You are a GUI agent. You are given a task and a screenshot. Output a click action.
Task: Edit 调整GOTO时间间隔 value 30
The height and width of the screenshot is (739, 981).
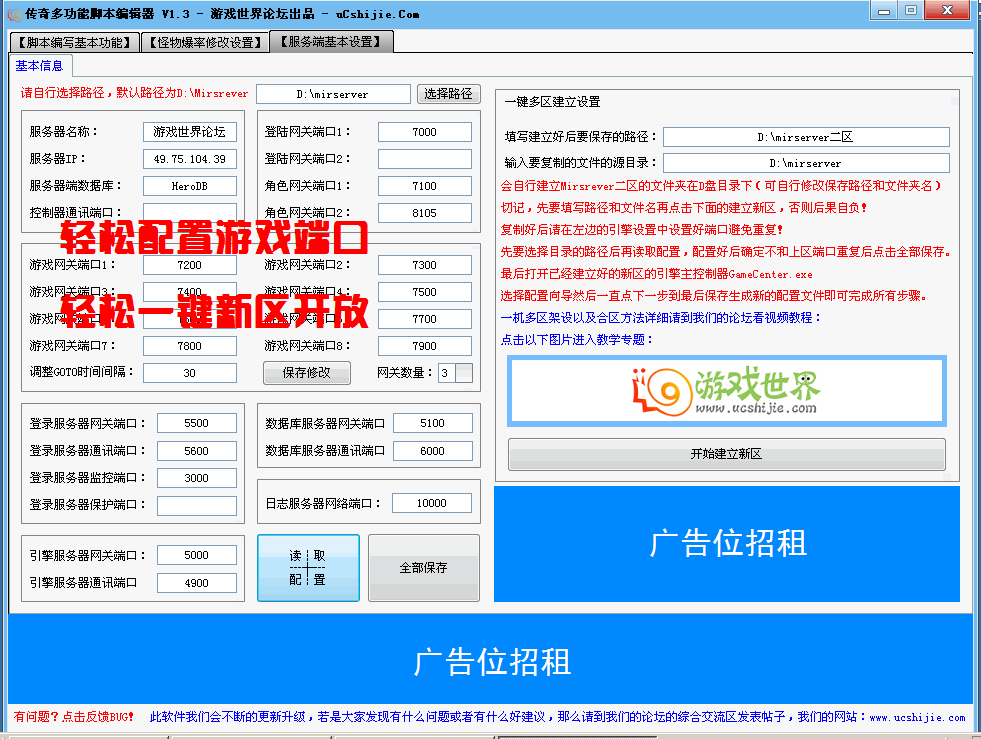click(190, 372)
